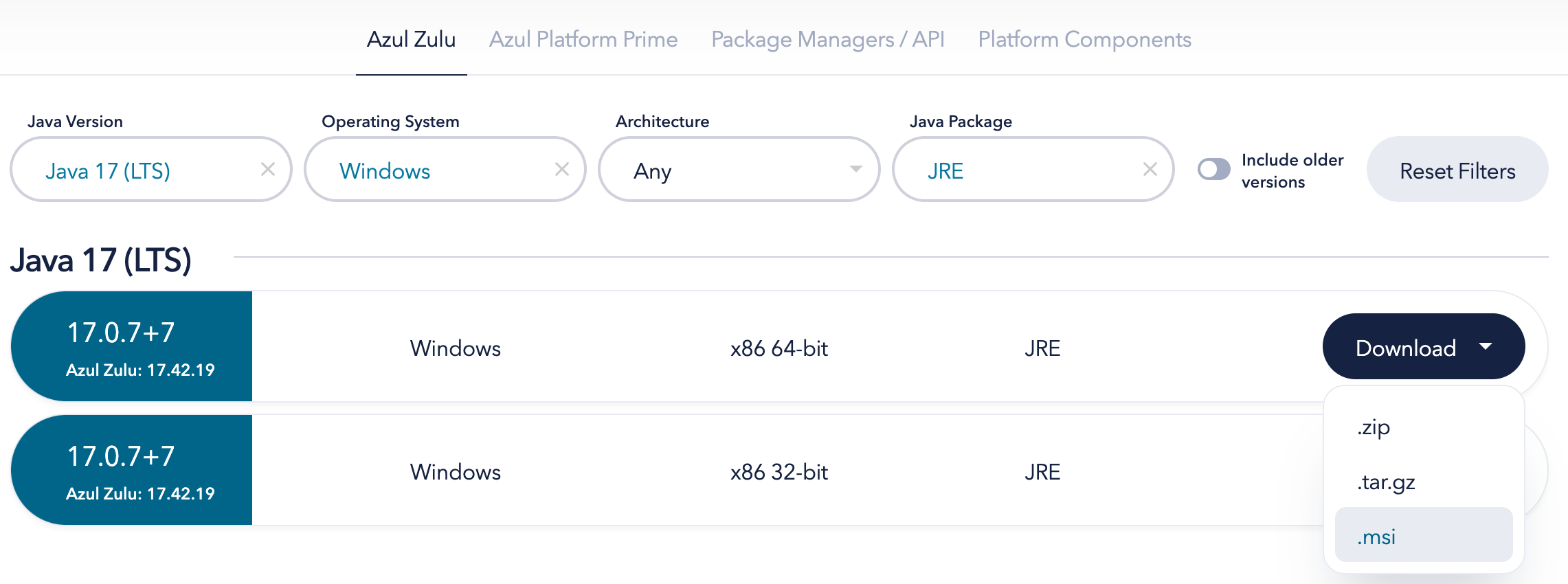Choose the .zip download option
The width and height of the screenshot is (1568, 584).
[x=1424, y=427]
